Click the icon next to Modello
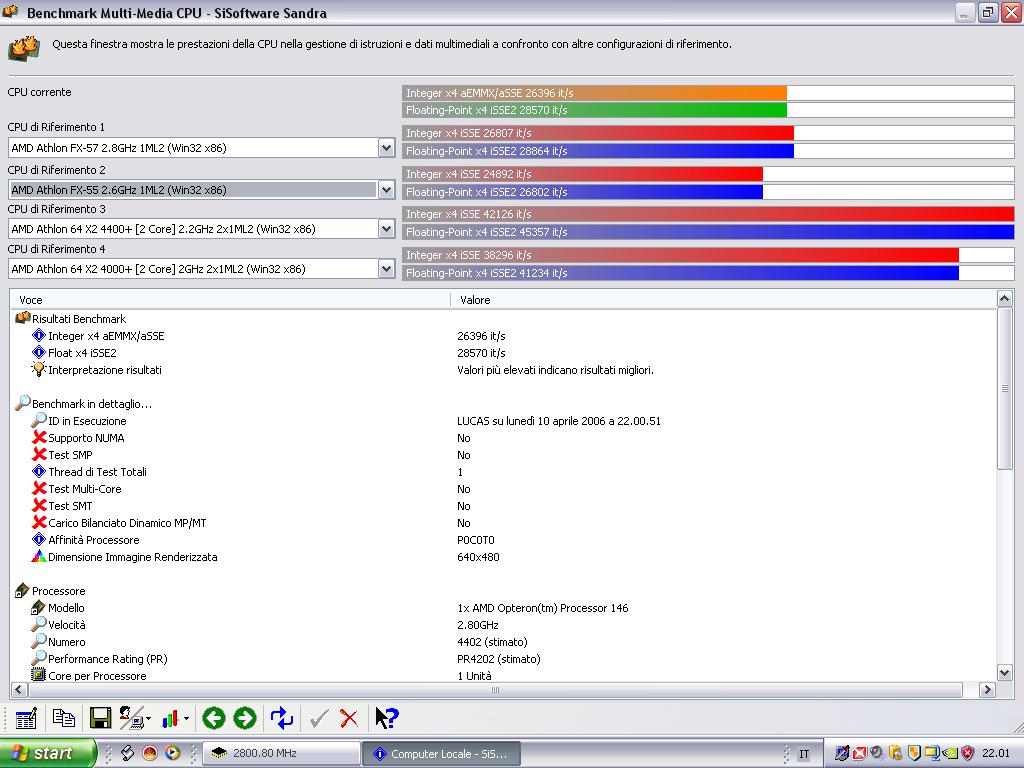The image size is (1024, 768). (39, 607)
